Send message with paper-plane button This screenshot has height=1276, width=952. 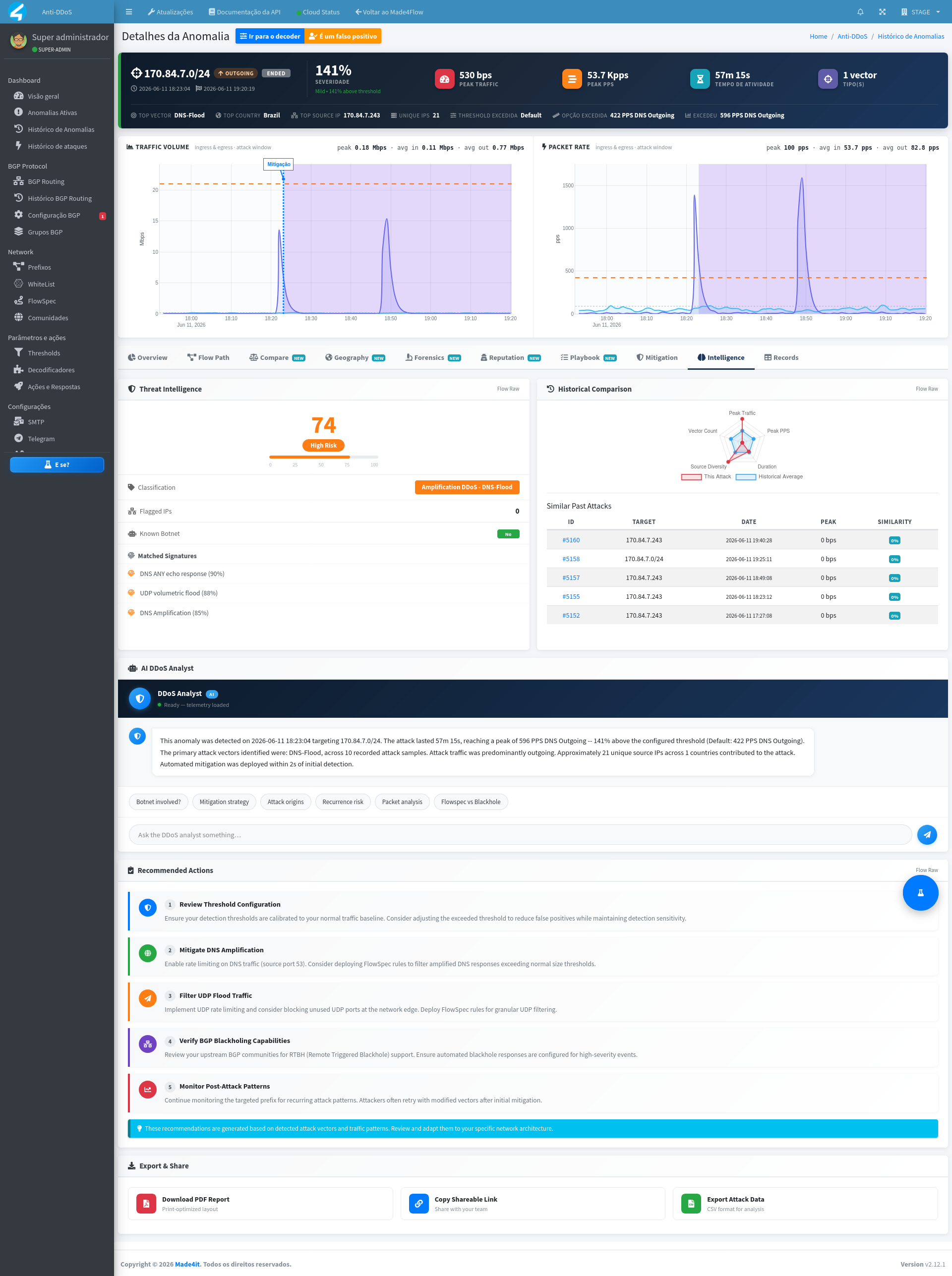point(927,835)
